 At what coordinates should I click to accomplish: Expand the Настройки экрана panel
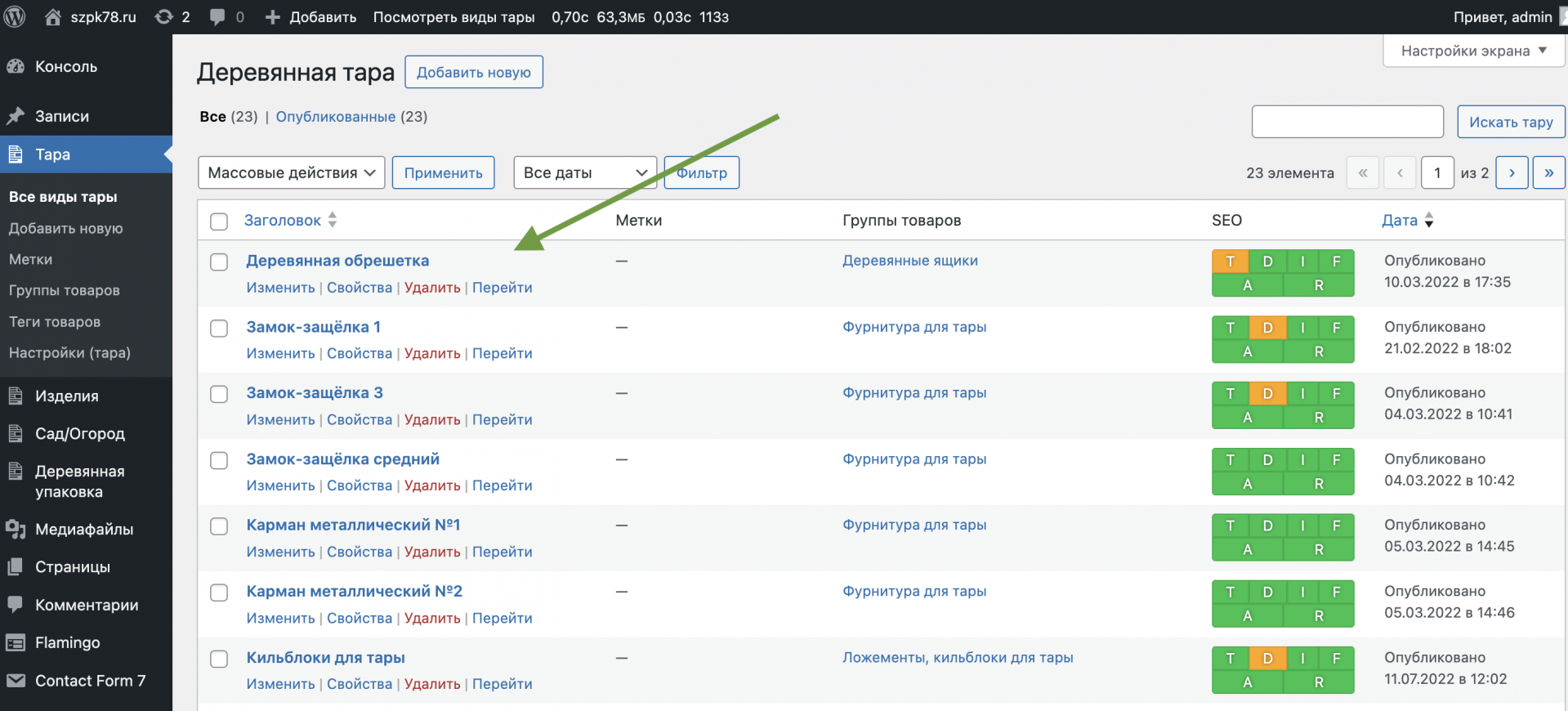tap(1473, 51)
